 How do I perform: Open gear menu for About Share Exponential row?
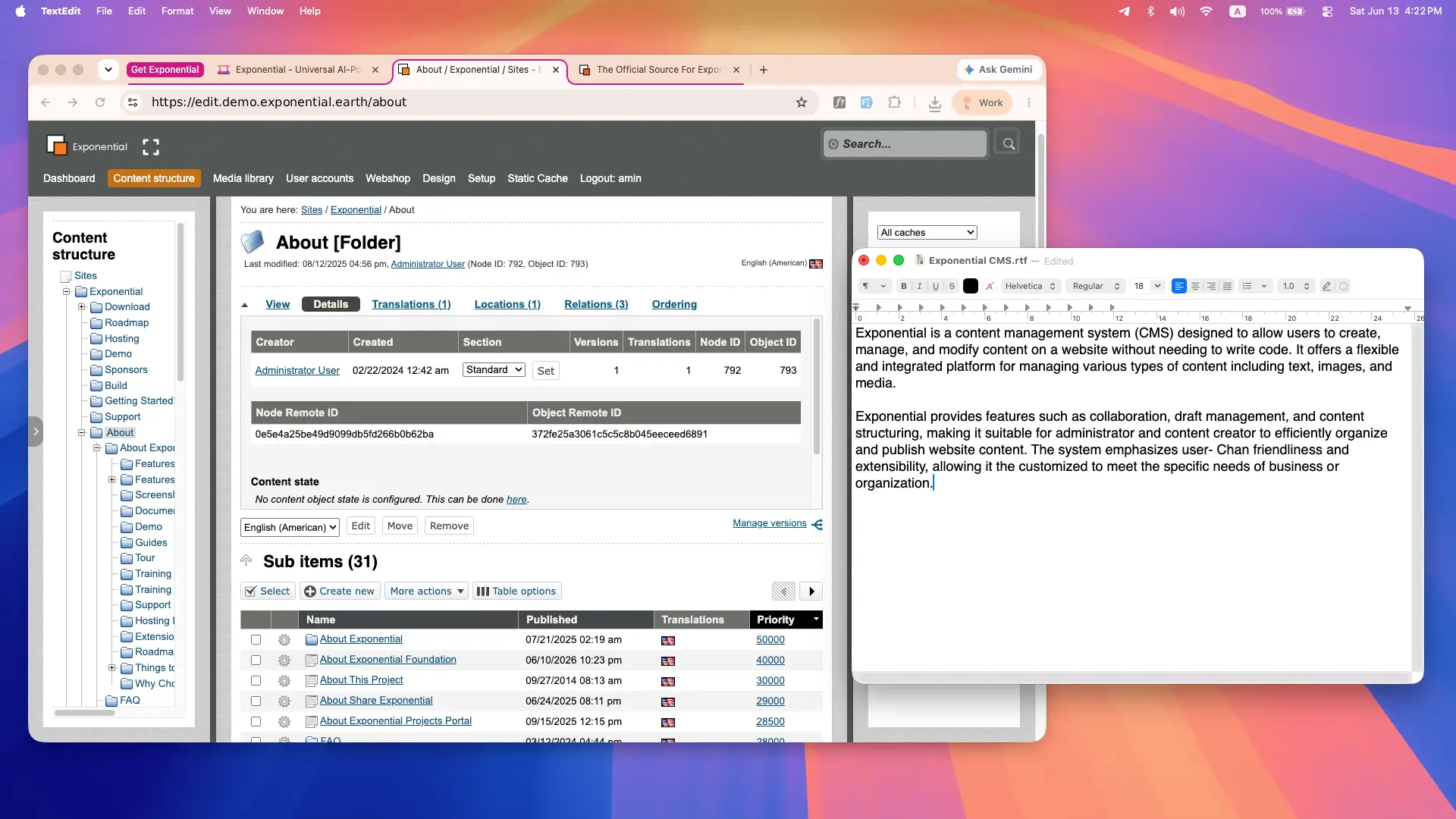pos(284,701)
